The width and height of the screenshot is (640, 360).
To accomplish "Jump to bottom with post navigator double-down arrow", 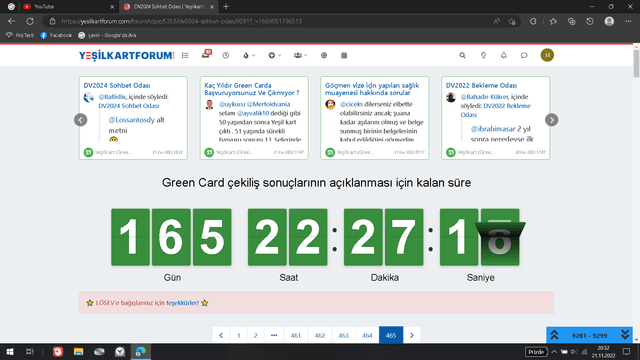I will pos(625,335).
